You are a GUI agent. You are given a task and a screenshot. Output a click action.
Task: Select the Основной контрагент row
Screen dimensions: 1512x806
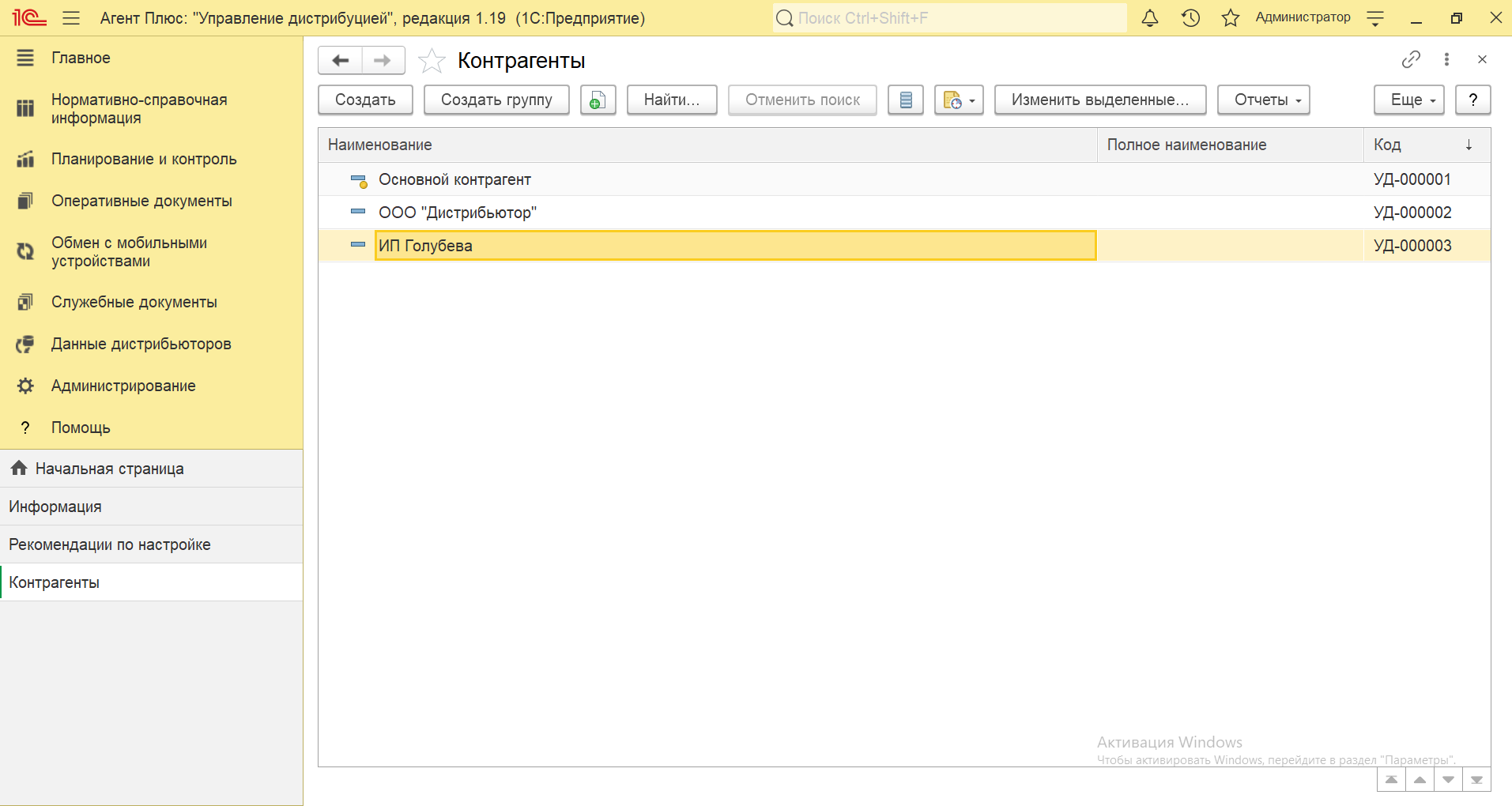pos(904,179)
